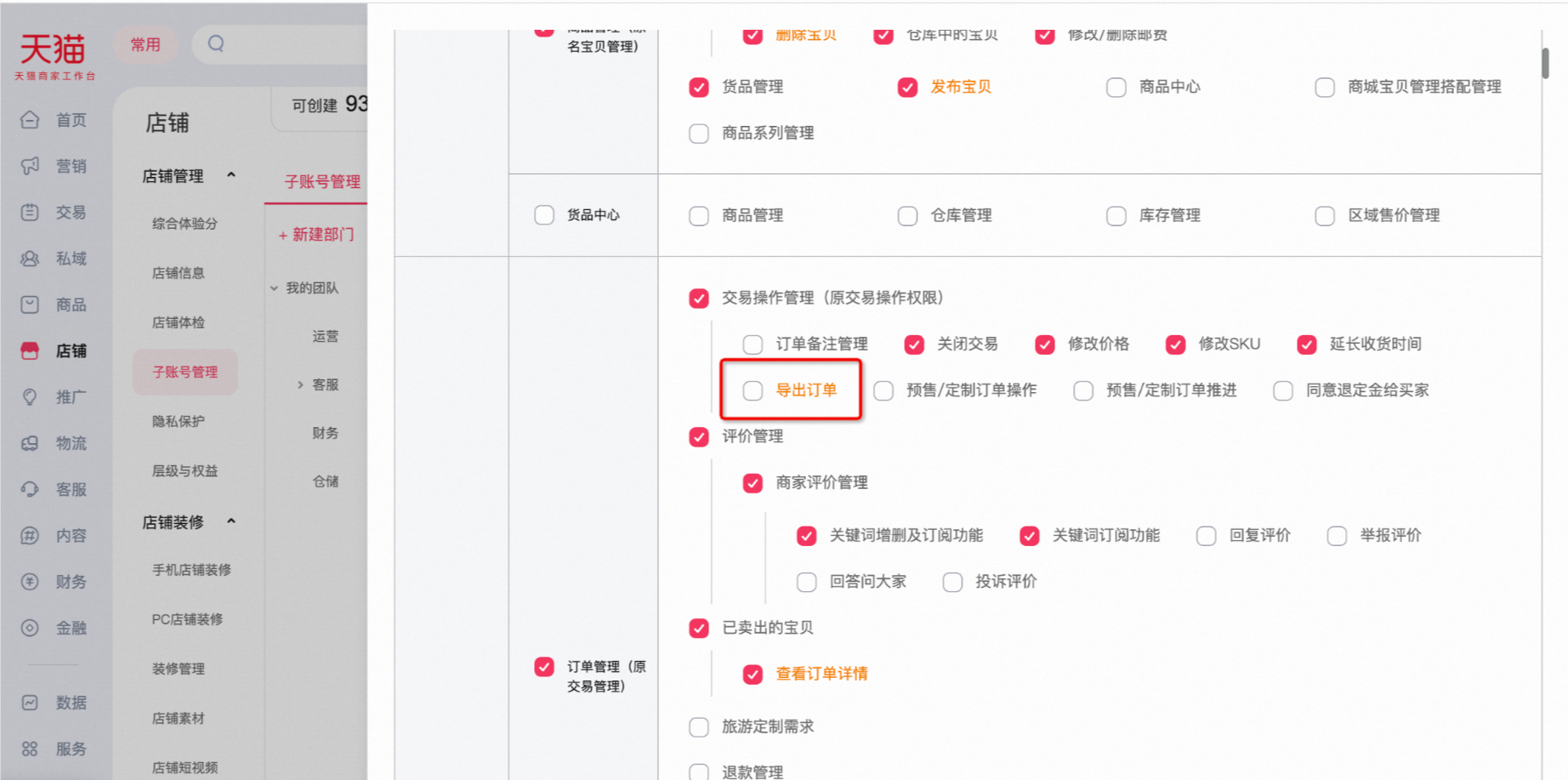
Task: Open the 金融 finance icon
Action: (30, 628)
